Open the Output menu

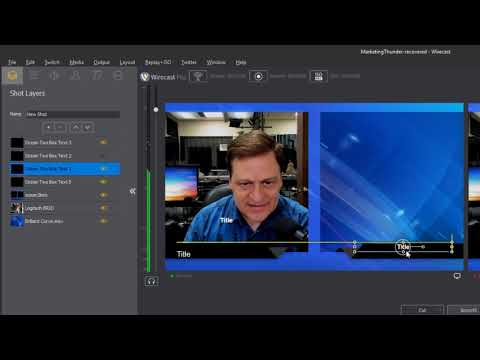point(101,62)
